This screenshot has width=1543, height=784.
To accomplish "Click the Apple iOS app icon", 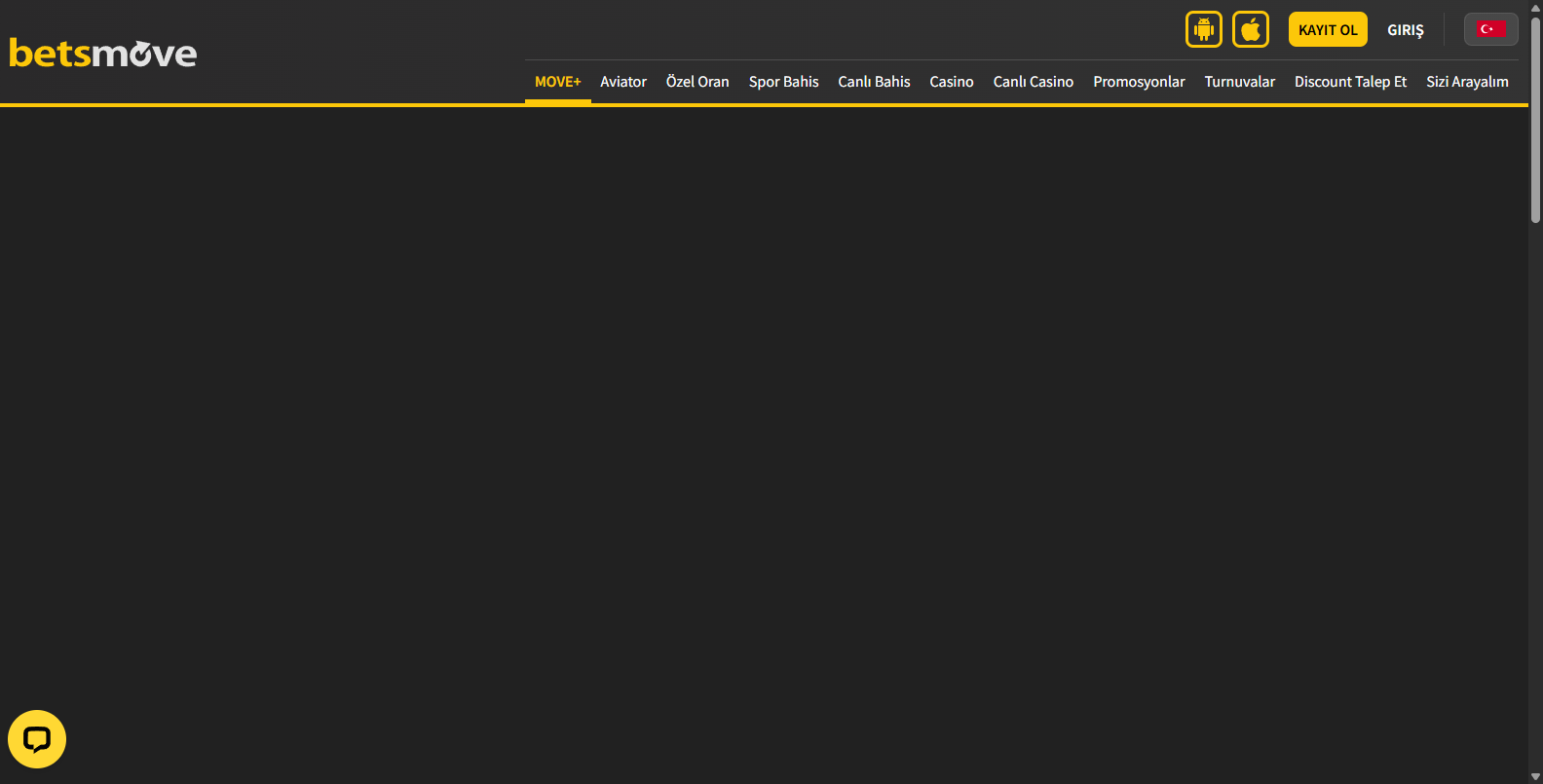I will click(1251, 29).
